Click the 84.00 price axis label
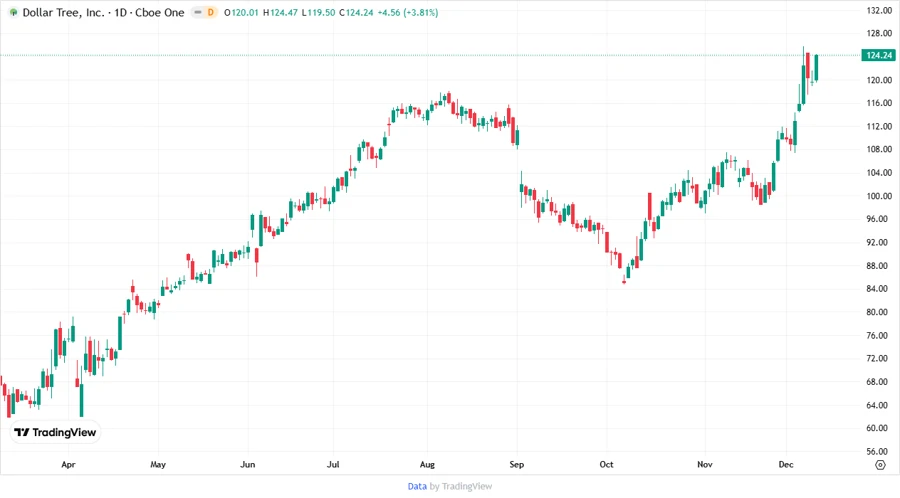900x498 pixels. pyautogui.click(x=879, y=289)
